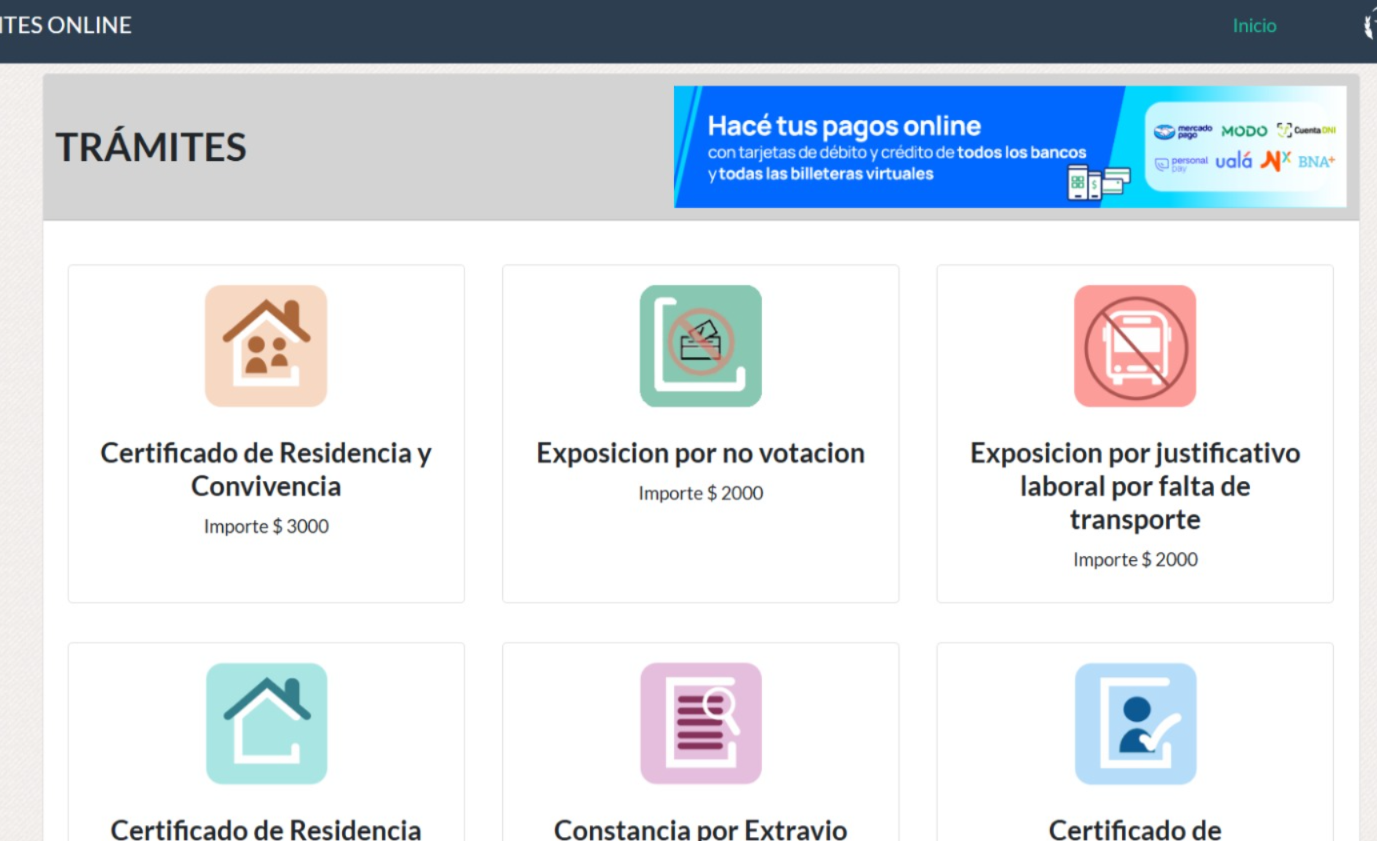Click the 'Hacé tus pagos online' banner headline
The width and height of the screenshot is (1377, 841).
click(844, 127)
